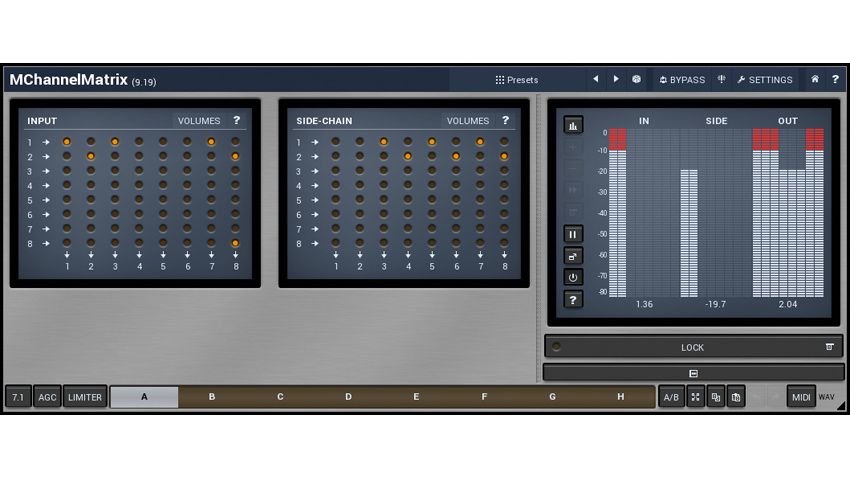This screenshot has height=478, width=850.
Task: Copy preset using the copy icon
Action: [x=716, y=397]
